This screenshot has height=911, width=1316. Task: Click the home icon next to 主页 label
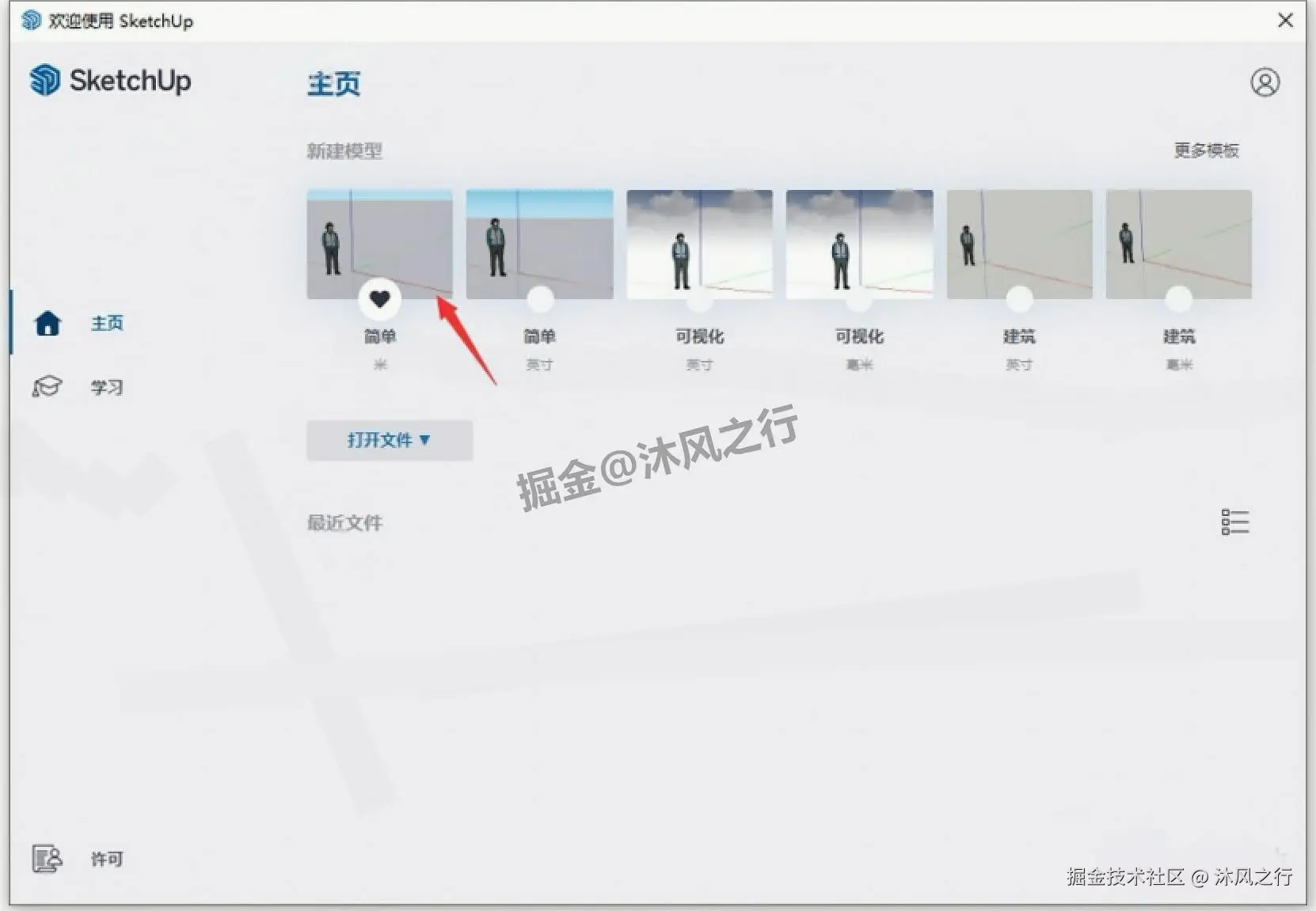(47, 322)
